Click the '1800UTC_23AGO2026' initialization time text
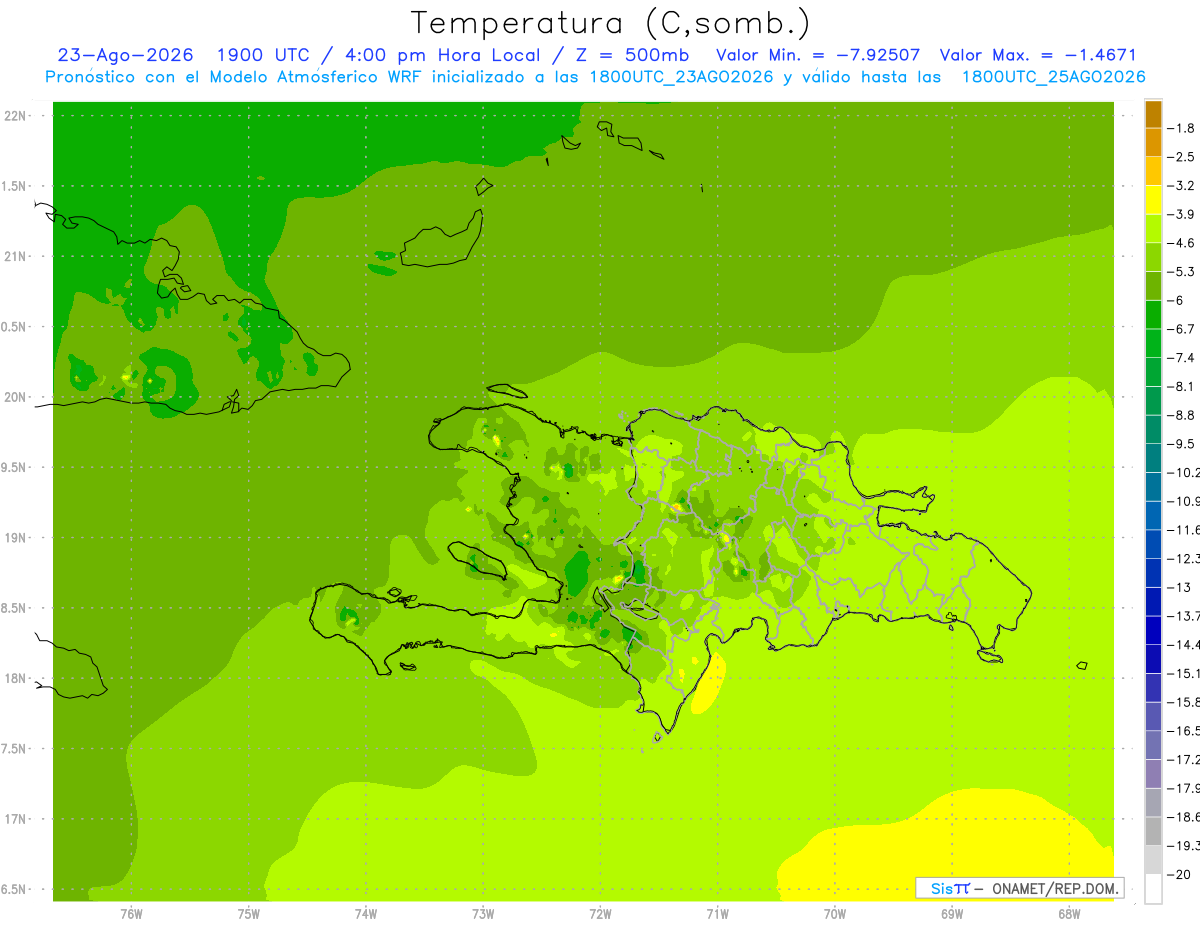Viewport: 1200px width, 927px height. 683,77
